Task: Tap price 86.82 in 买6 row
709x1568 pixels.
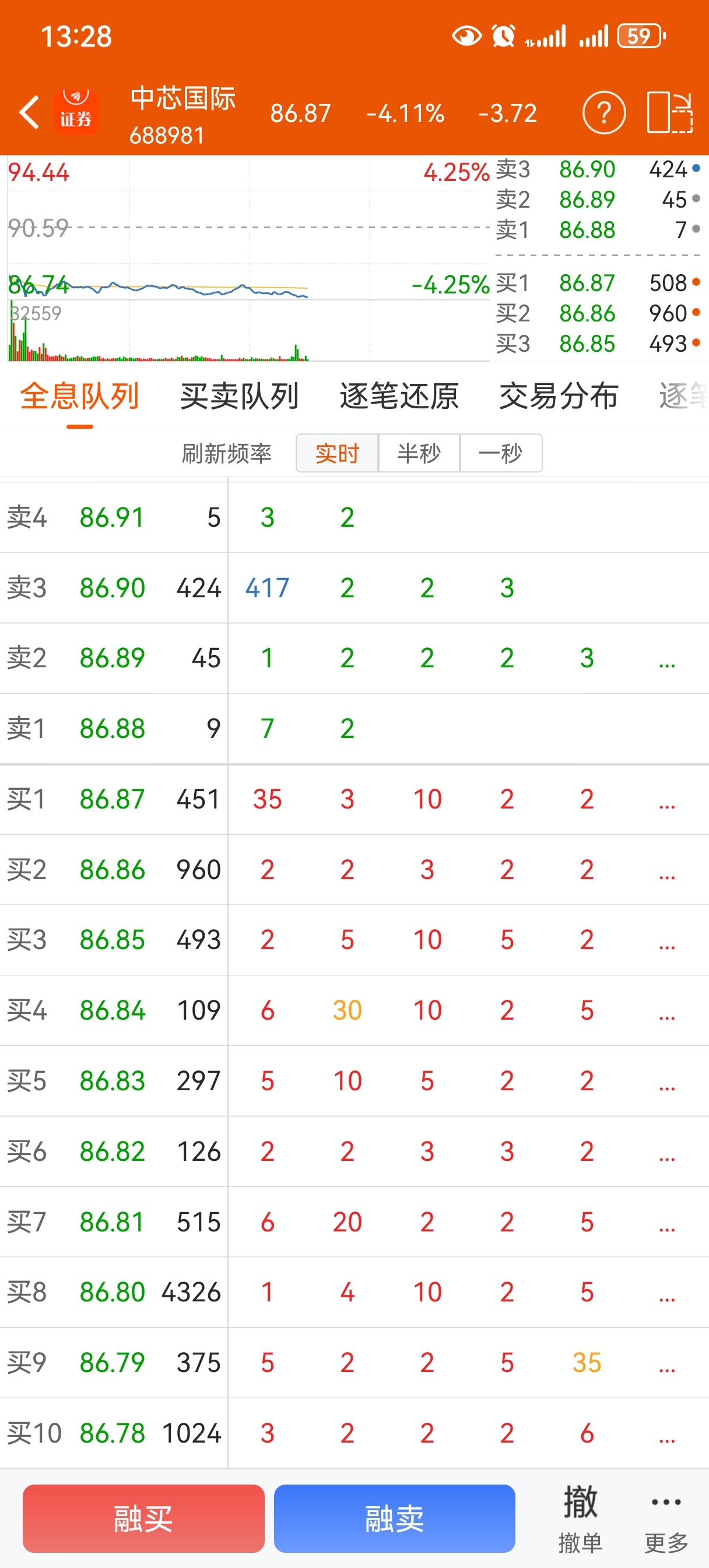Action: [x=112, y=1151]
